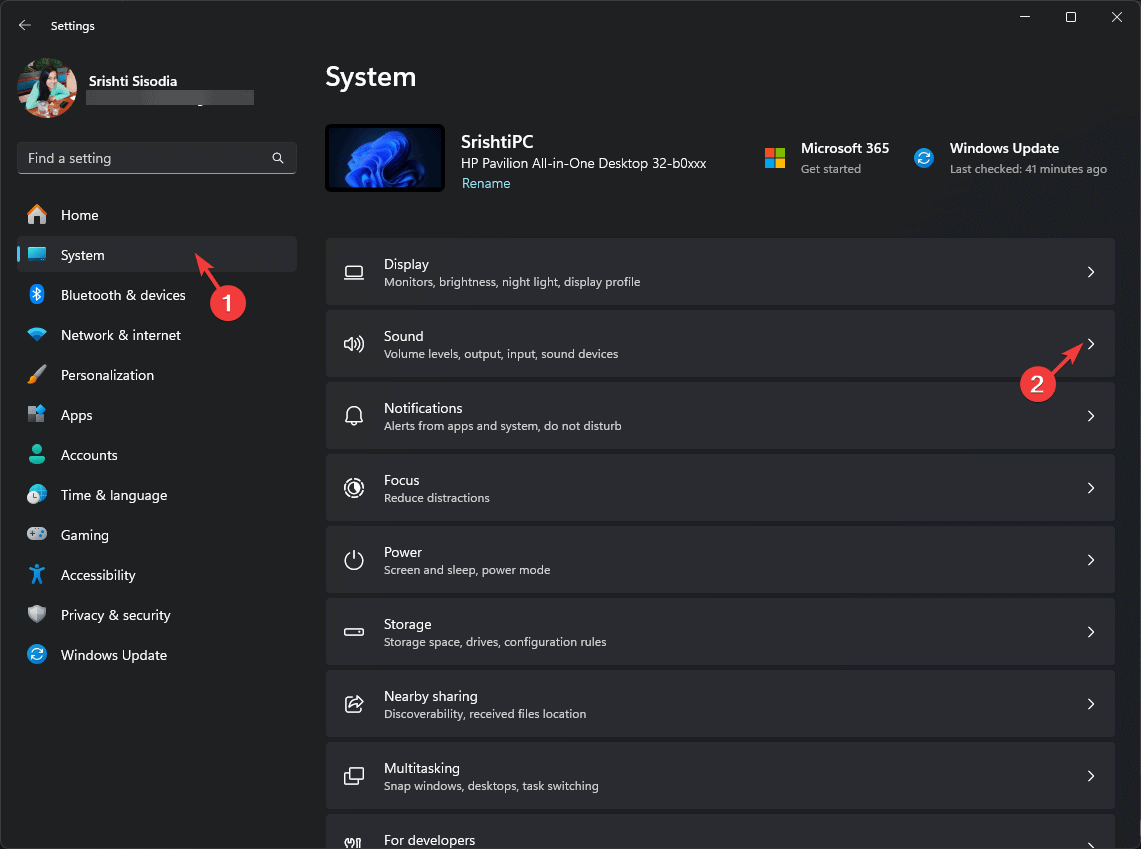Expand the Storage settings chevron
This screenshot has width=1141, height=849.
pyautogui.click(x=1091, y=632)
